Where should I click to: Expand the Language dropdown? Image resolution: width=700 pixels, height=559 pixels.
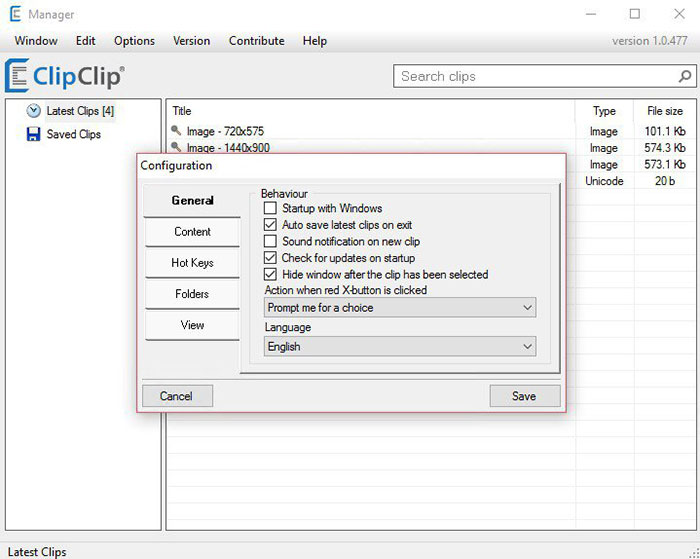pyautogui.click(x=400, y=347)
